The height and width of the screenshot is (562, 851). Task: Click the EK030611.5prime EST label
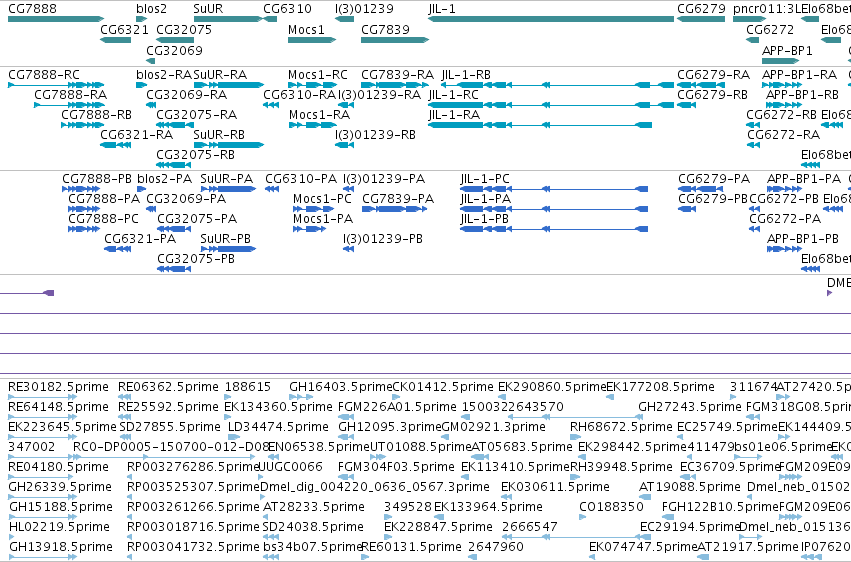555,487
